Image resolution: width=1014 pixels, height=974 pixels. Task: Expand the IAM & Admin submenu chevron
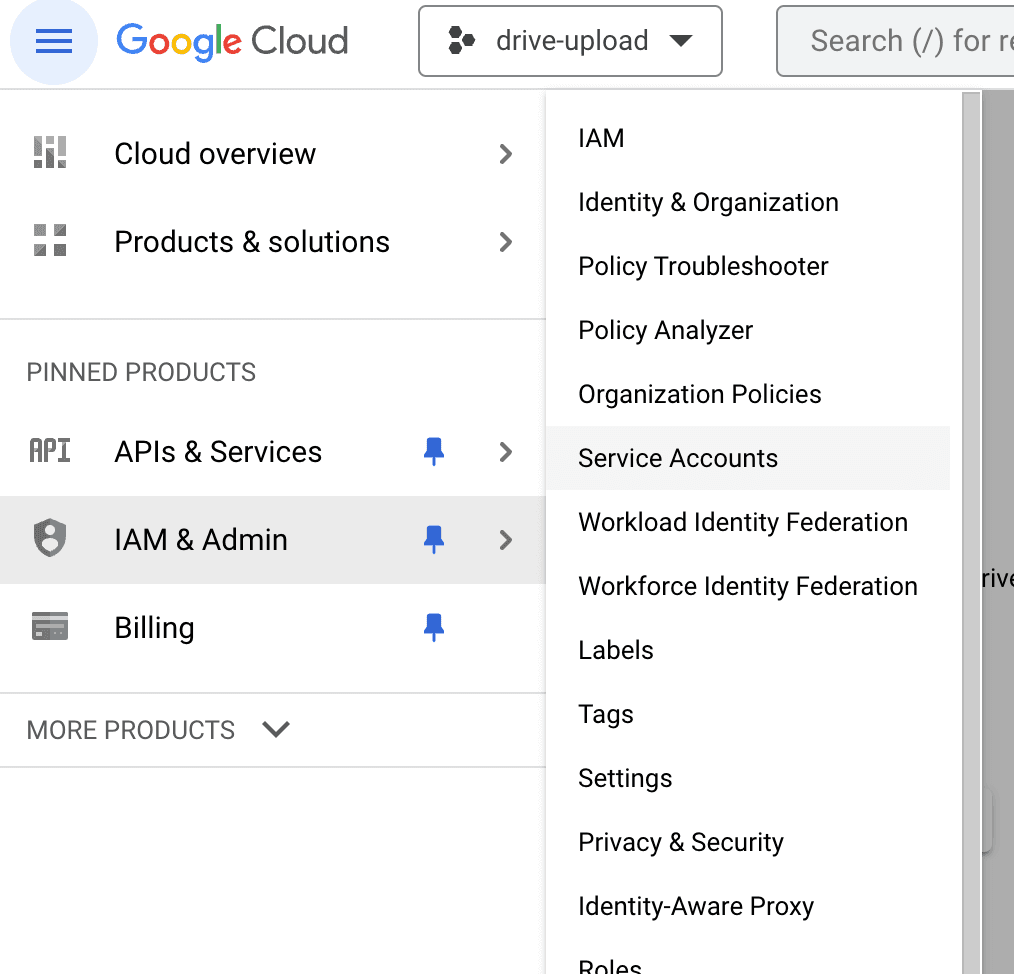pos(506,539)
